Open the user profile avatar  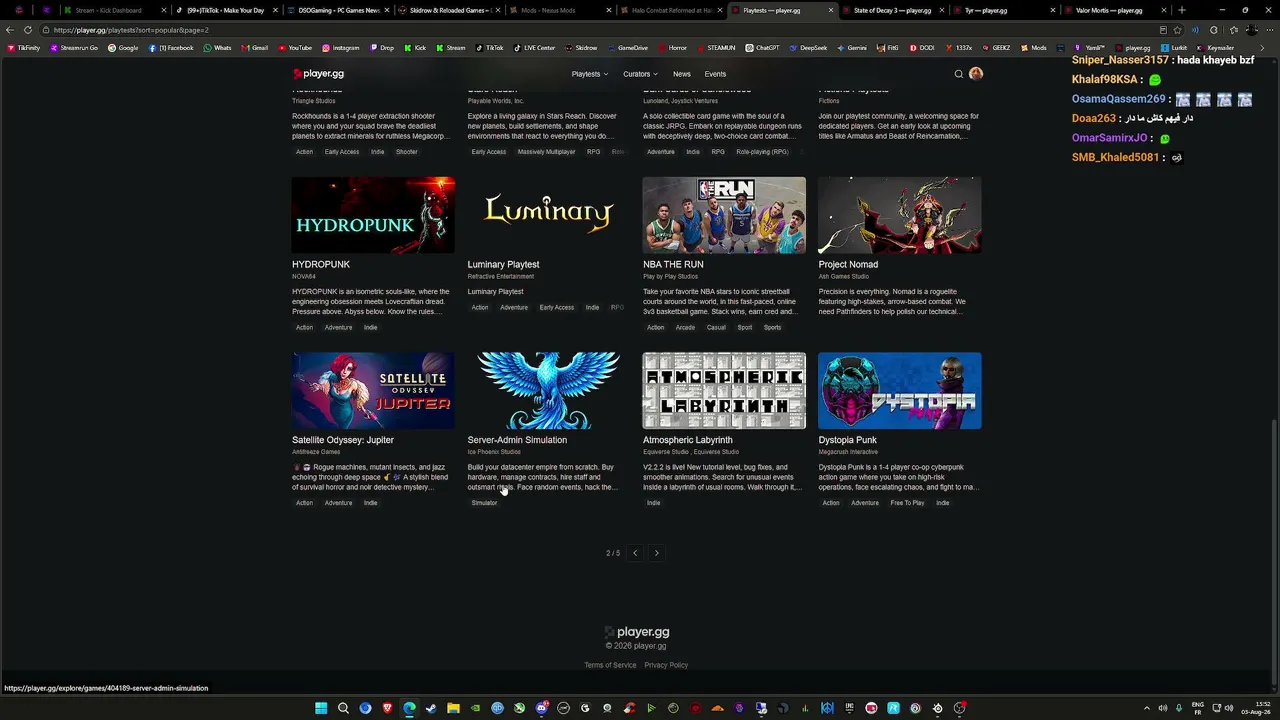tap(976, 74)
